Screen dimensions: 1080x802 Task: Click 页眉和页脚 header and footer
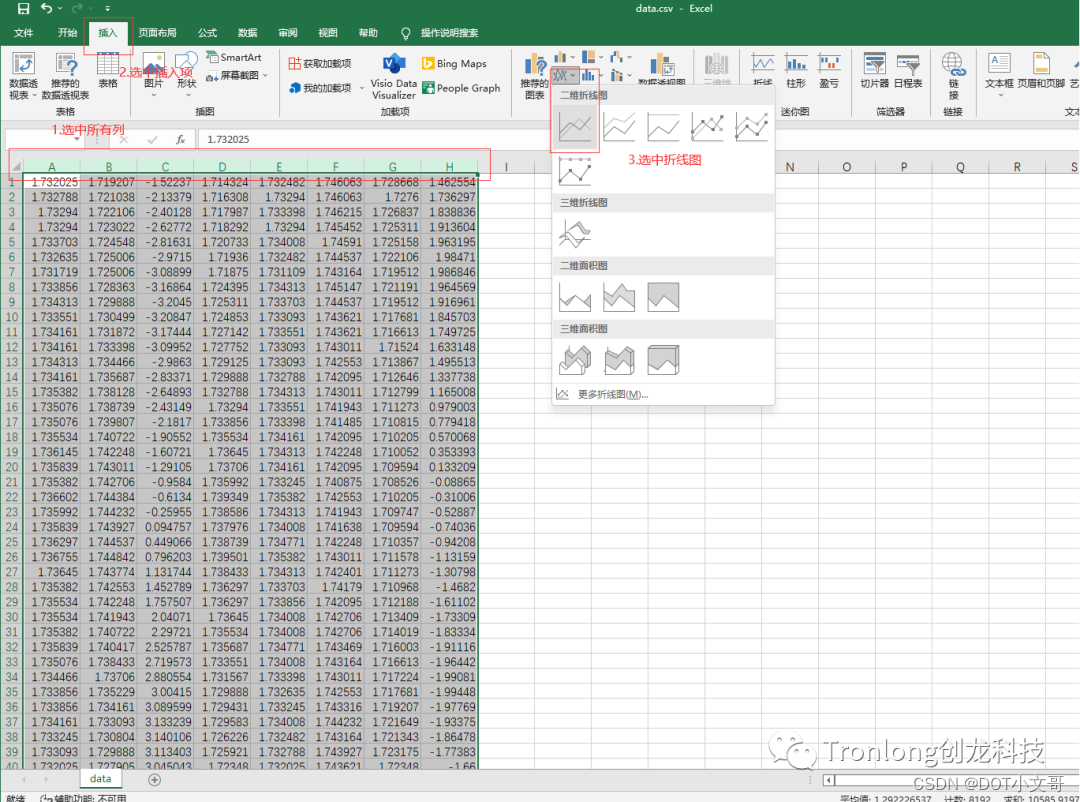pyautogui.click(x=1041, y=71)
